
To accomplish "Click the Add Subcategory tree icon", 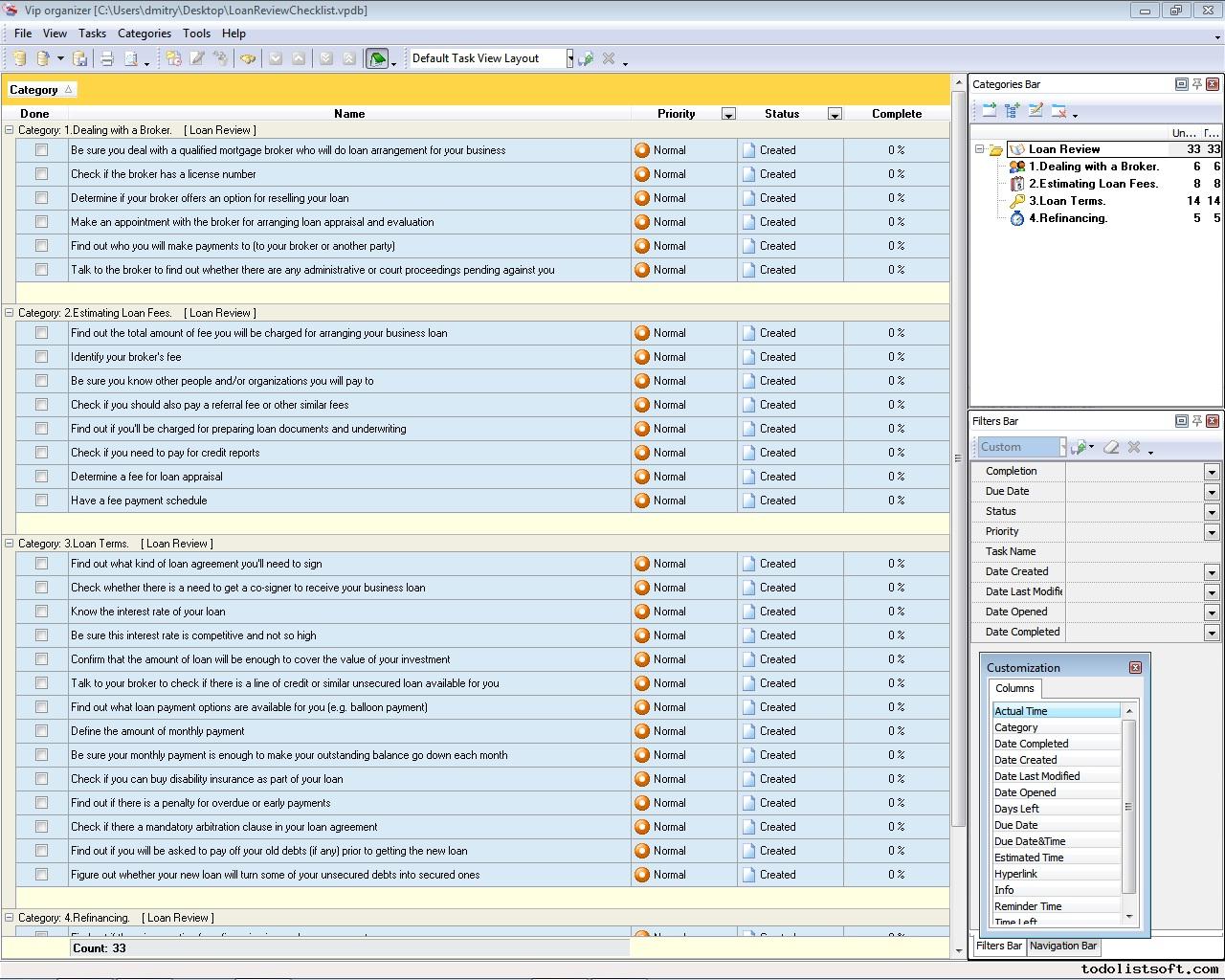I will coord(1013,112).
